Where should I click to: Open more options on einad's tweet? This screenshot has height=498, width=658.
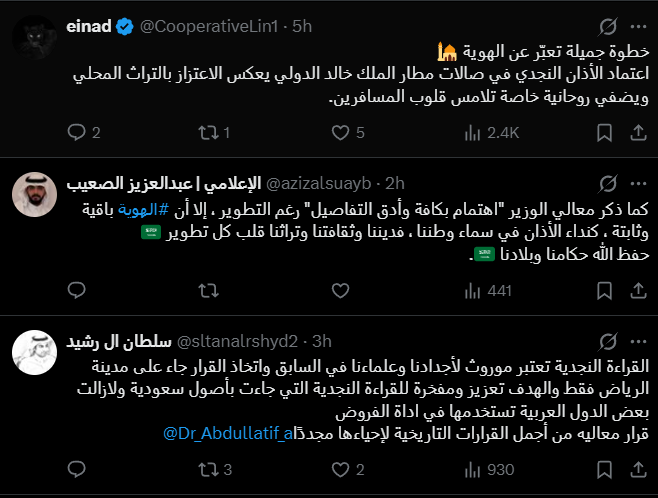click(635, 26)
